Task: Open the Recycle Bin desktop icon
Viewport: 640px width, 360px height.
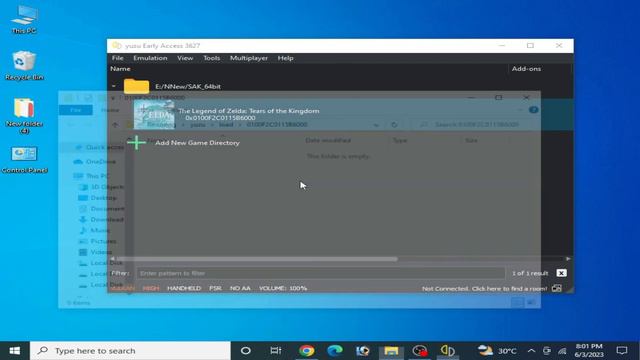Action: [24, 65]
